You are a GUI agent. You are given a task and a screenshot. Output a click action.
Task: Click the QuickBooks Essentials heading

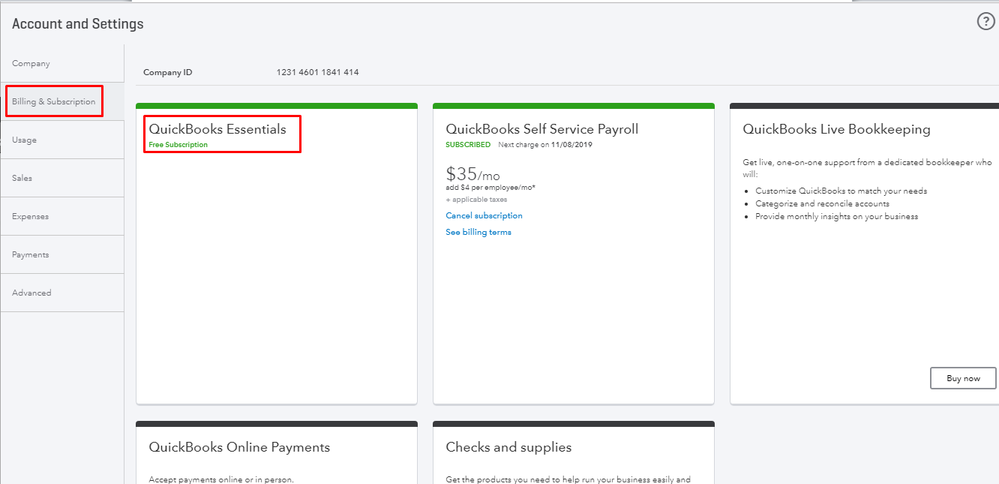[x=217, y=129]
